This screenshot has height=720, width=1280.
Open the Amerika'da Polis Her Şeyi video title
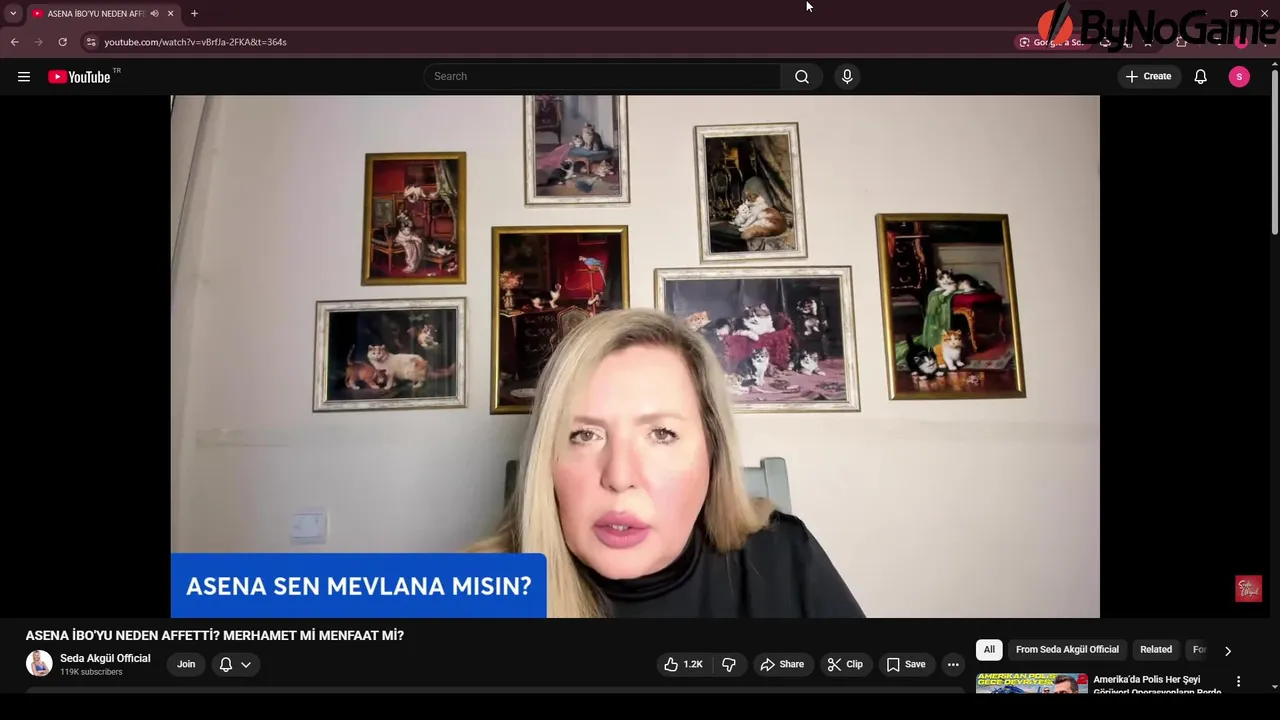[x=1157, y=685]
